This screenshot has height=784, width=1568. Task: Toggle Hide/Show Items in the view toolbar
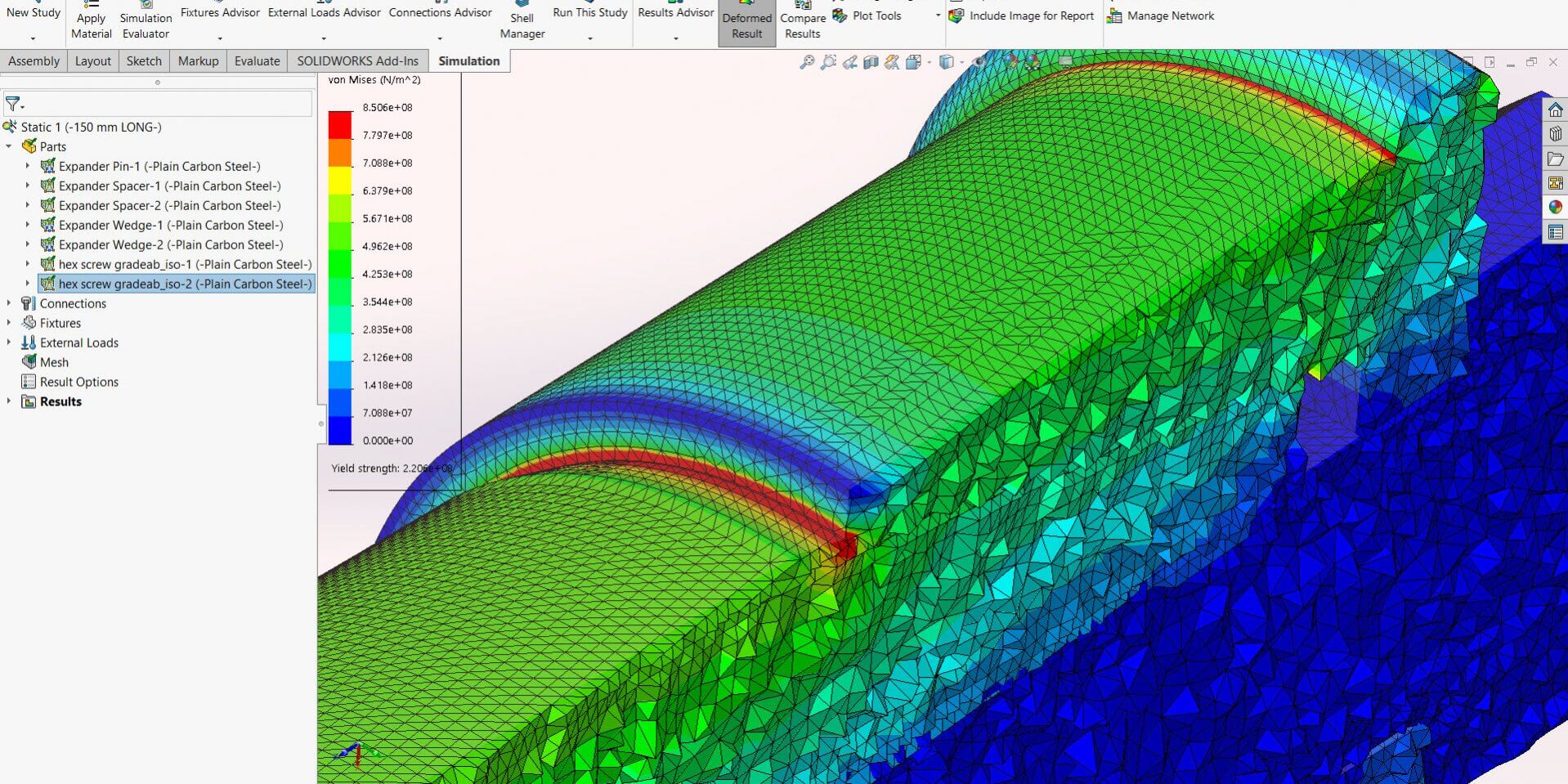[978, 60]
